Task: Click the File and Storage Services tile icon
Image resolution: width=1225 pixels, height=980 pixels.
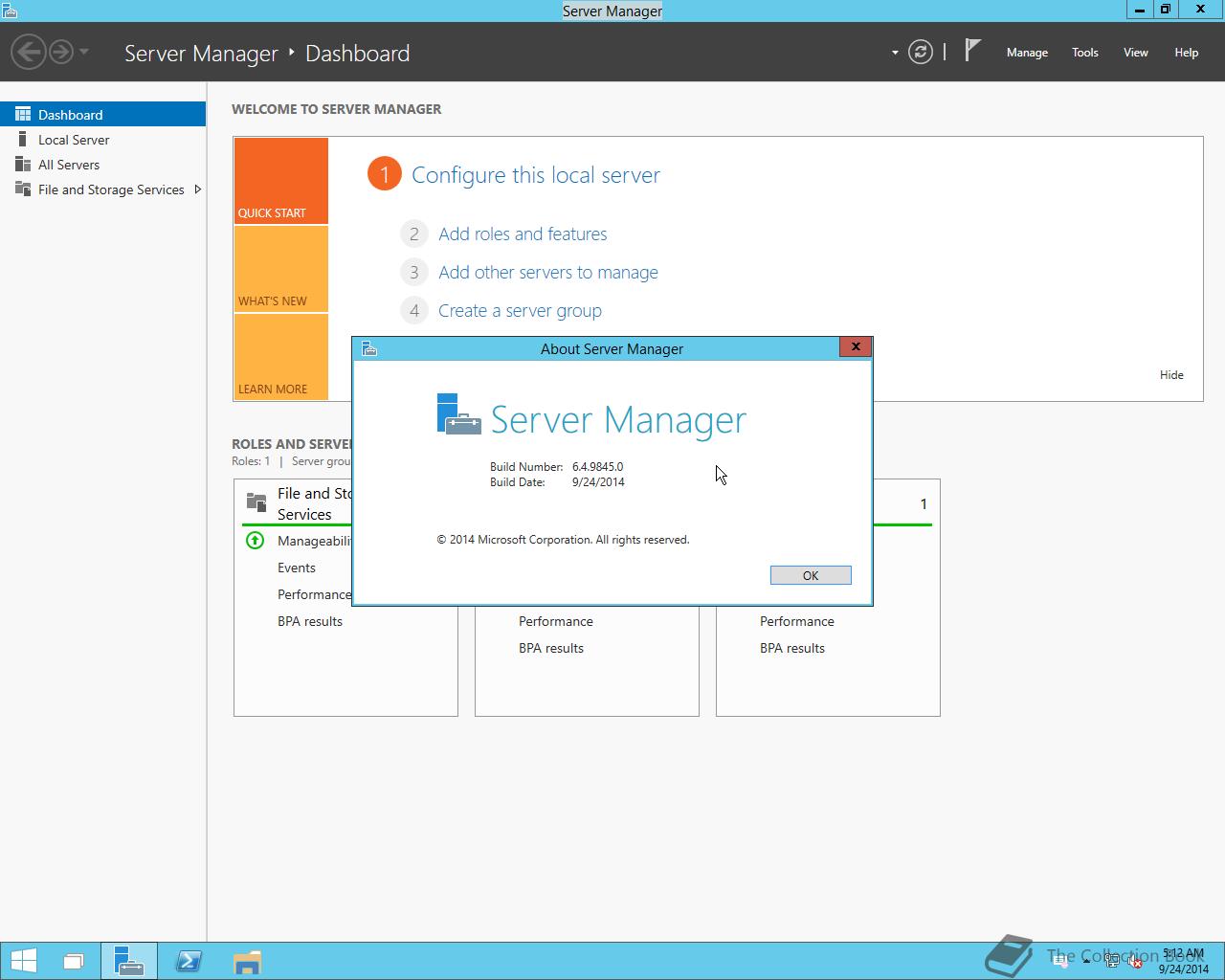Action: (256, 501)
